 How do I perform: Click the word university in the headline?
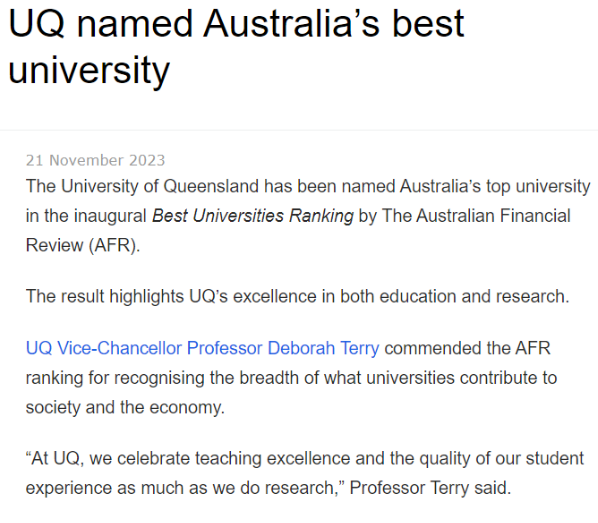(89, 70)
